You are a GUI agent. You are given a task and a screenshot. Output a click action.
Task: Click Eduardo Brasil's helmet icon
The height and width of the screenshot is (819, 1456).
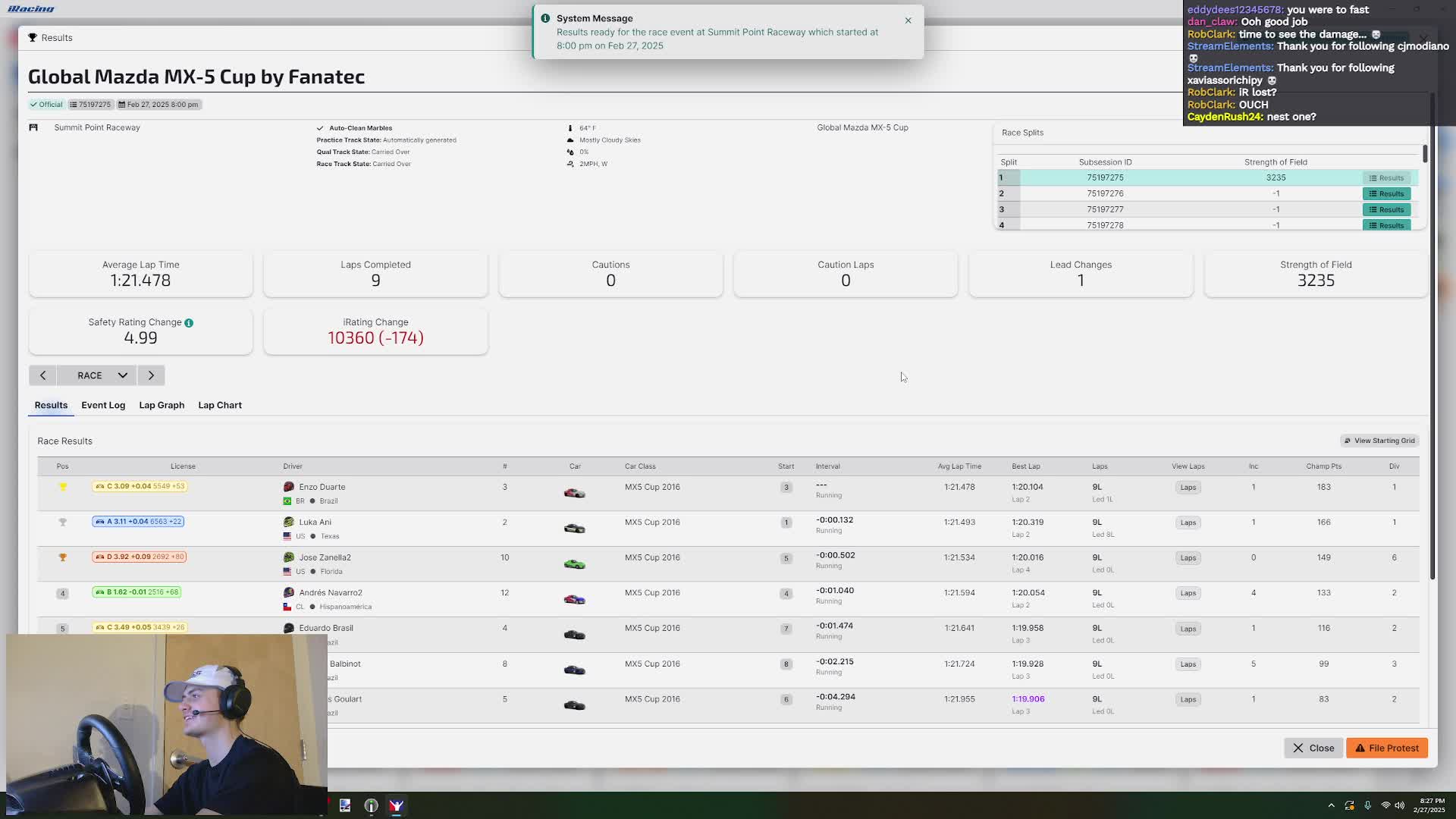pos(288,628)
